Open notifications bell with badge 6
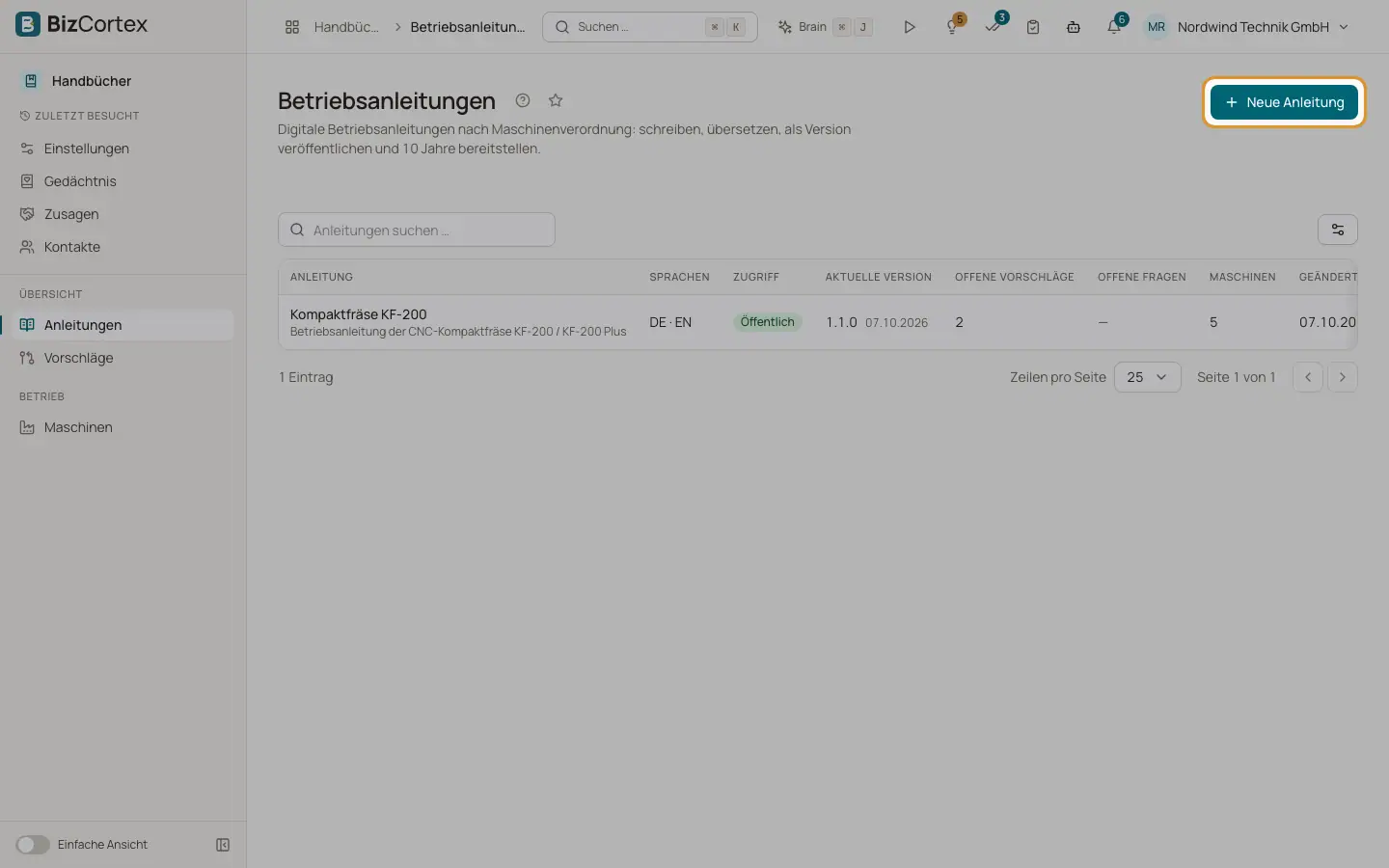The height and width of the screenshot is (868, 1389). click(1115, 26)
